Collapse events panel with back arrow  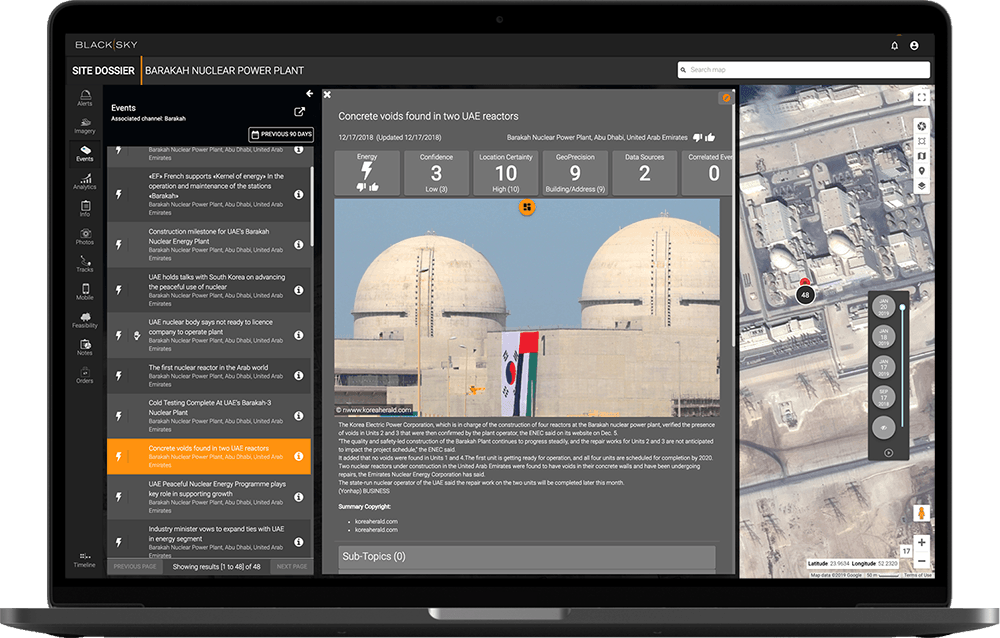tap(309, 94)
